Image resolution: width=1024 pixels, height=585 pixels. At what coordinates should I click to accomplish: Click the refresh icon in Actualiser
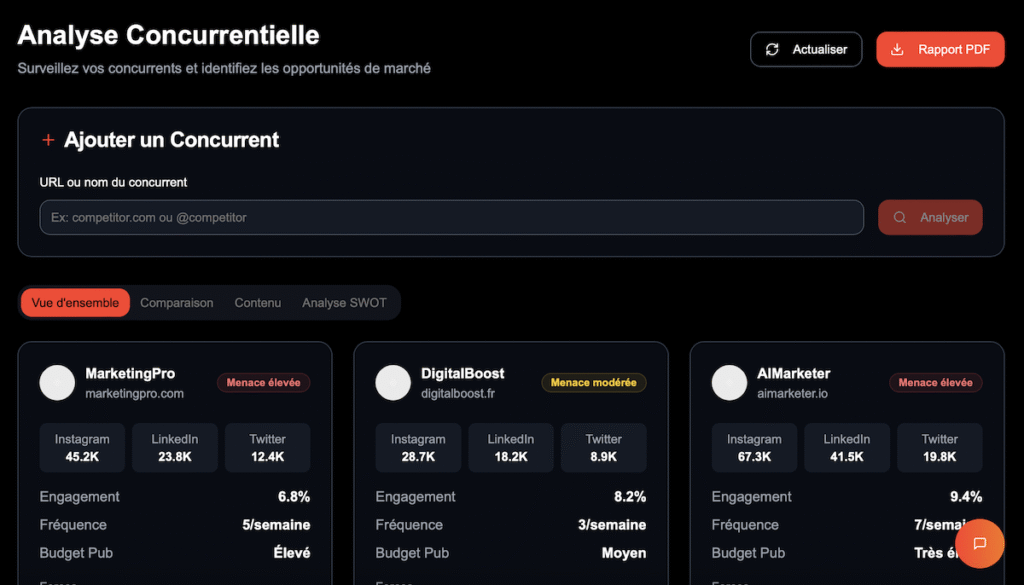pyautogui.click(x=772, y=50)
